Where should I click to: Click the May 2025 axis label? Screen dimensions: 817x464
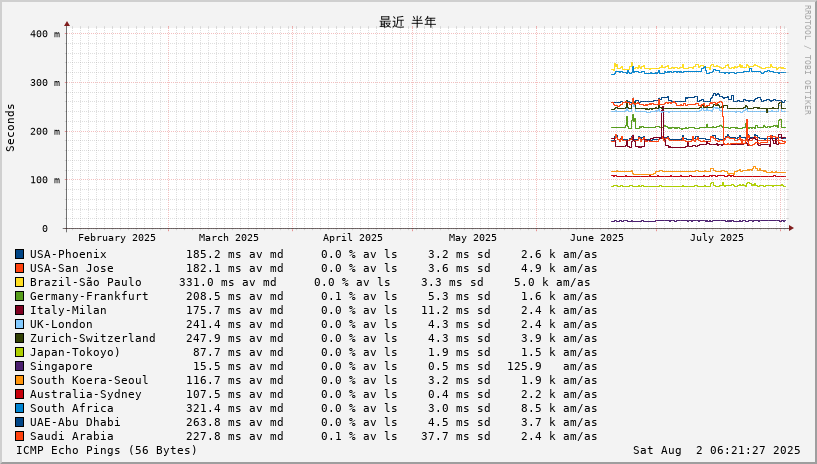pyautogui.click(x=473, y=237)
